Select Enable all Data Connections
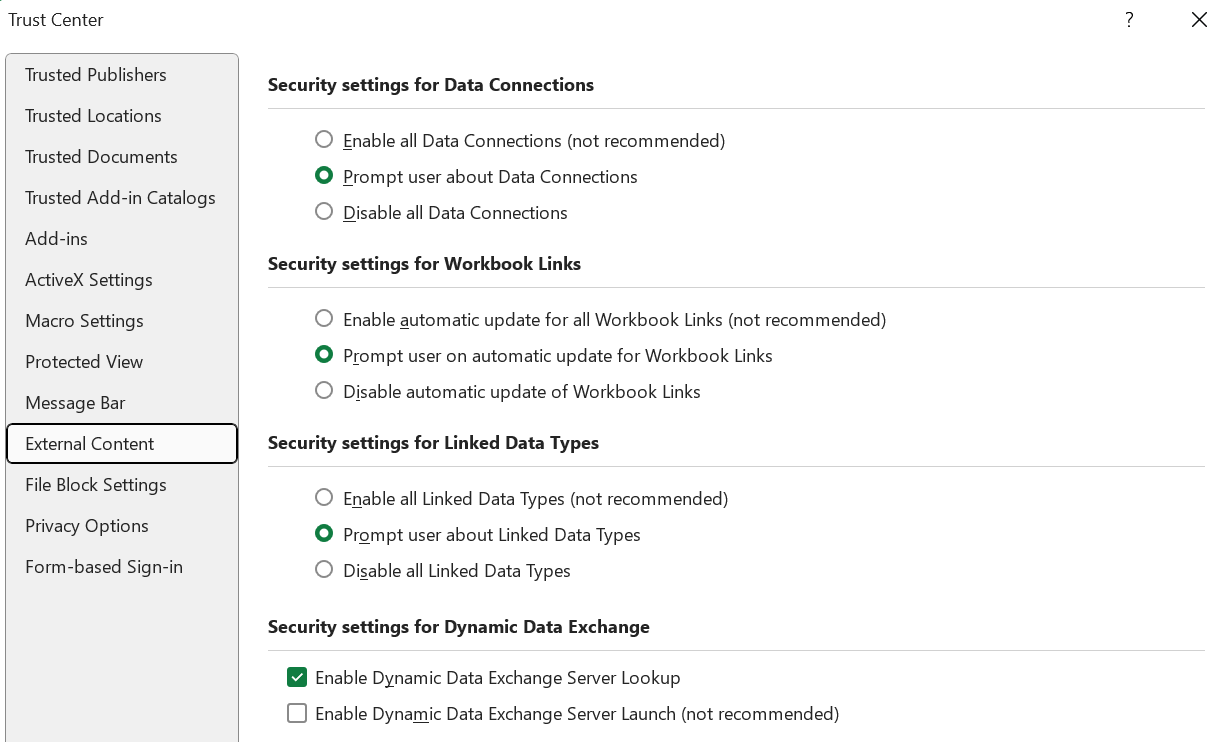The image size is (1214, 742). point(324,139)
